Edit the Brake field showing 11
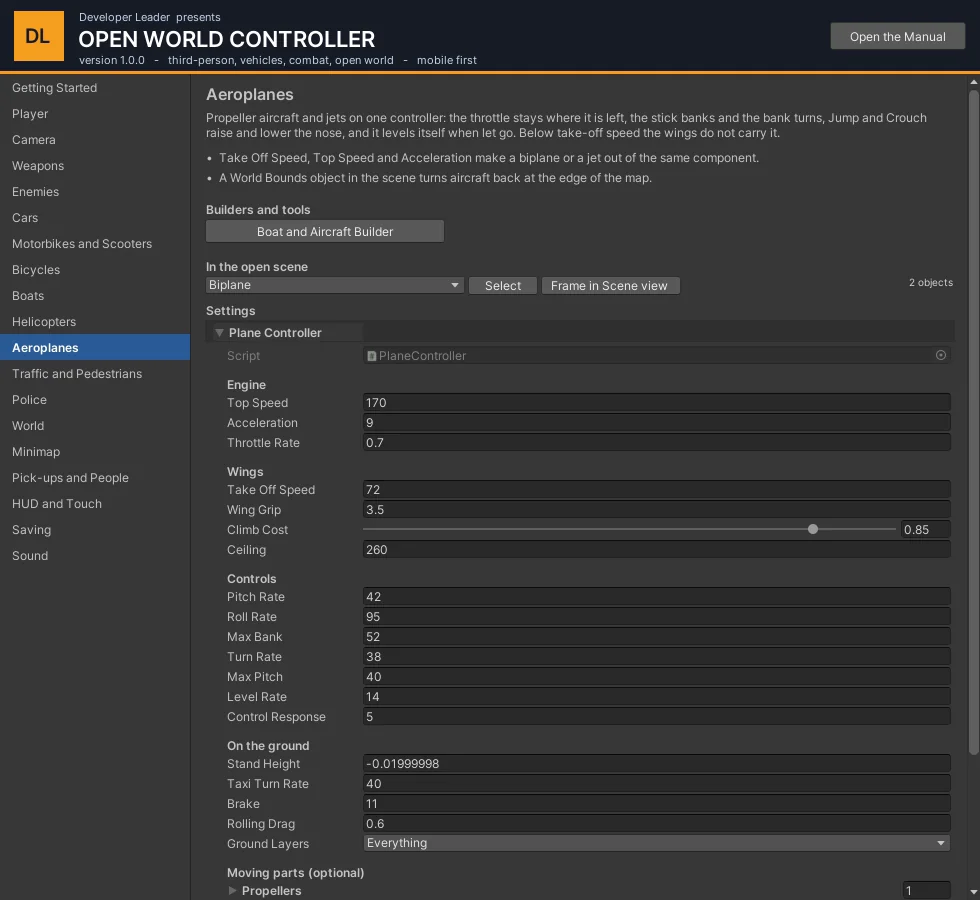980x900 pixels. click(656, 804)
